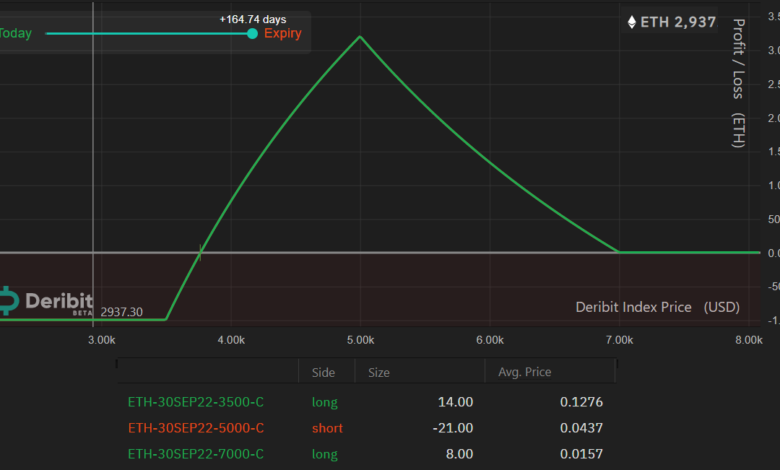780x470 pixels.
Task: Click the average price 0.1276
Action: [581, 402]
